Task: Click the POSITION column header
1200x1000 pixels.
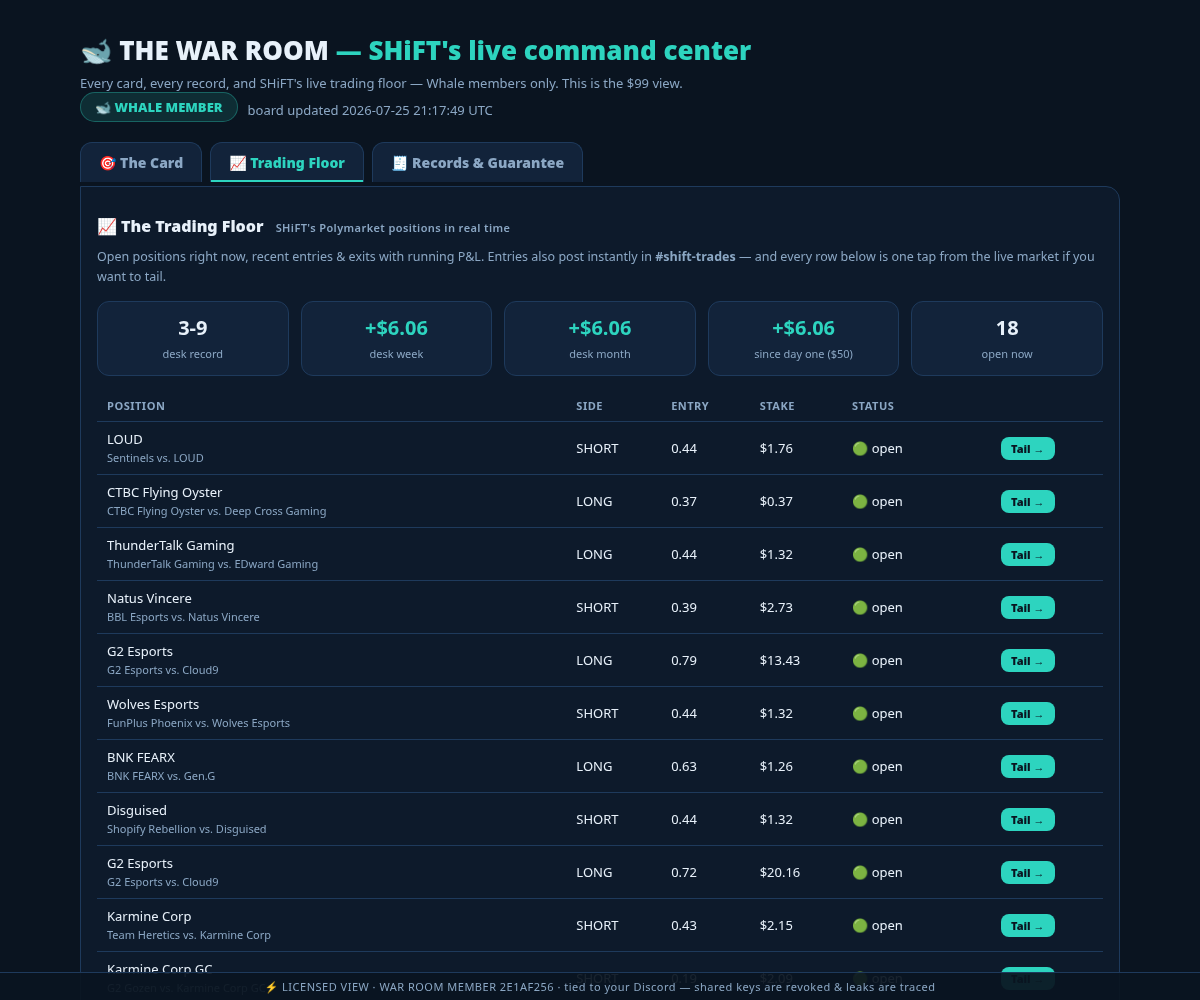Action: 136,406
